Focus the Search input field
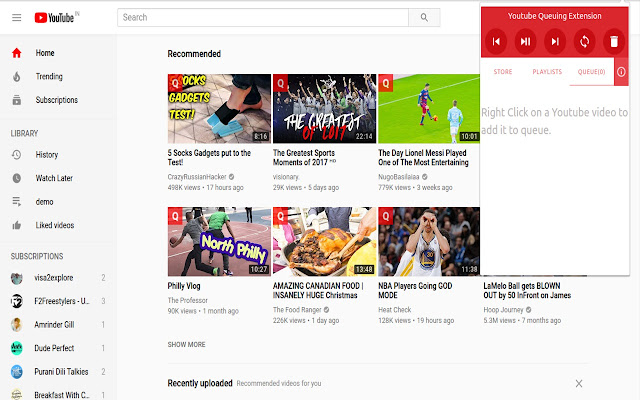Image resolution: width=640 pixels, height=400 pixels. [x=263, y=18]
